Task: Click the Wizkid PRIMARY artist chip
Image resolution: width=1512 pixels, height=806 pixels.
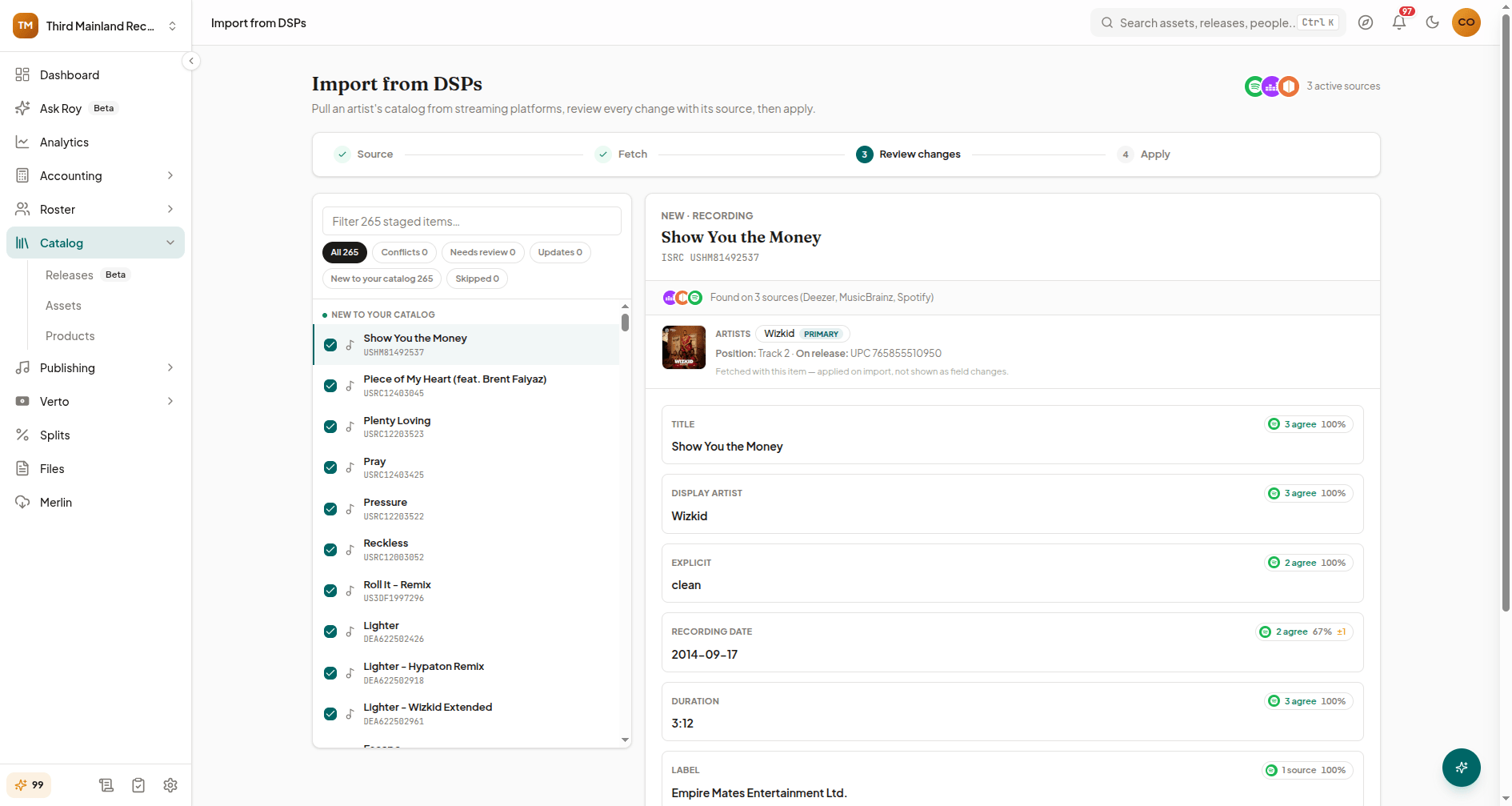Action: [x=802, y=334]
